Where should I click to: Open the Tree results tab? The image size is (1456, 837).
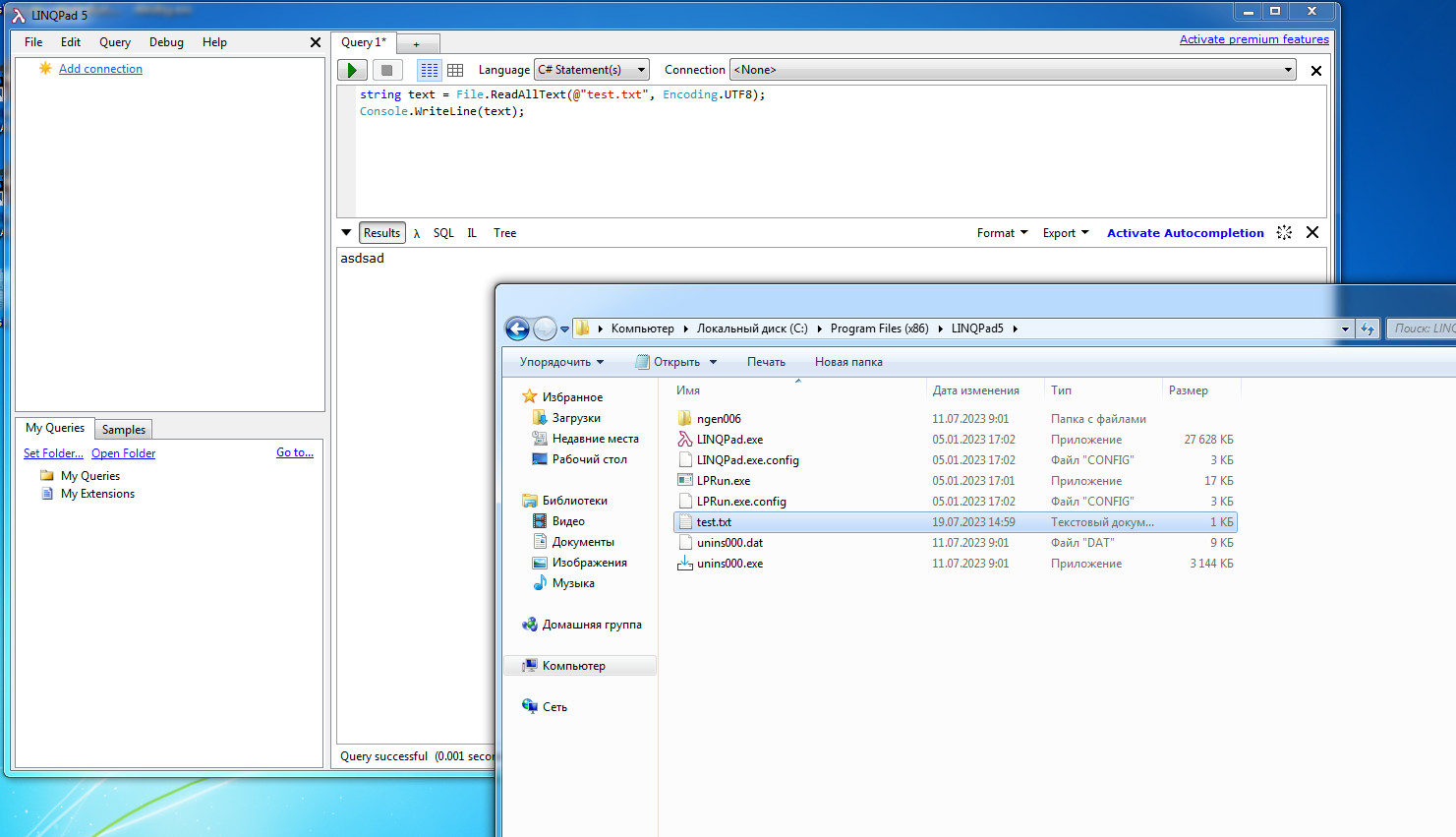504,233
